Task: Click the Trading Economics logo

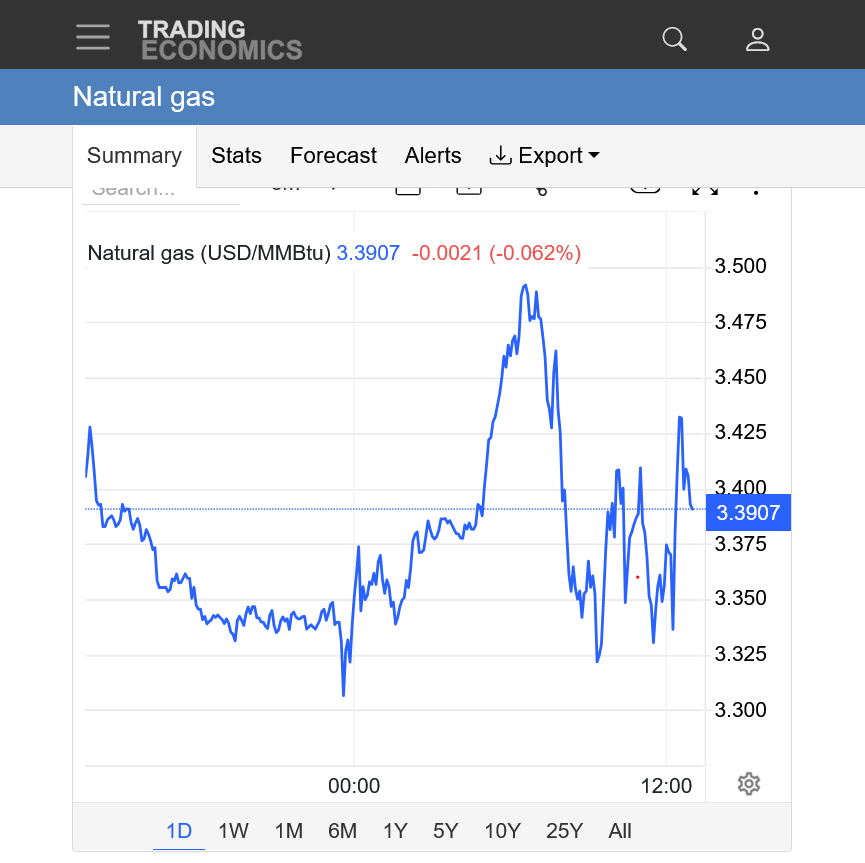Action: pos(219,39)
